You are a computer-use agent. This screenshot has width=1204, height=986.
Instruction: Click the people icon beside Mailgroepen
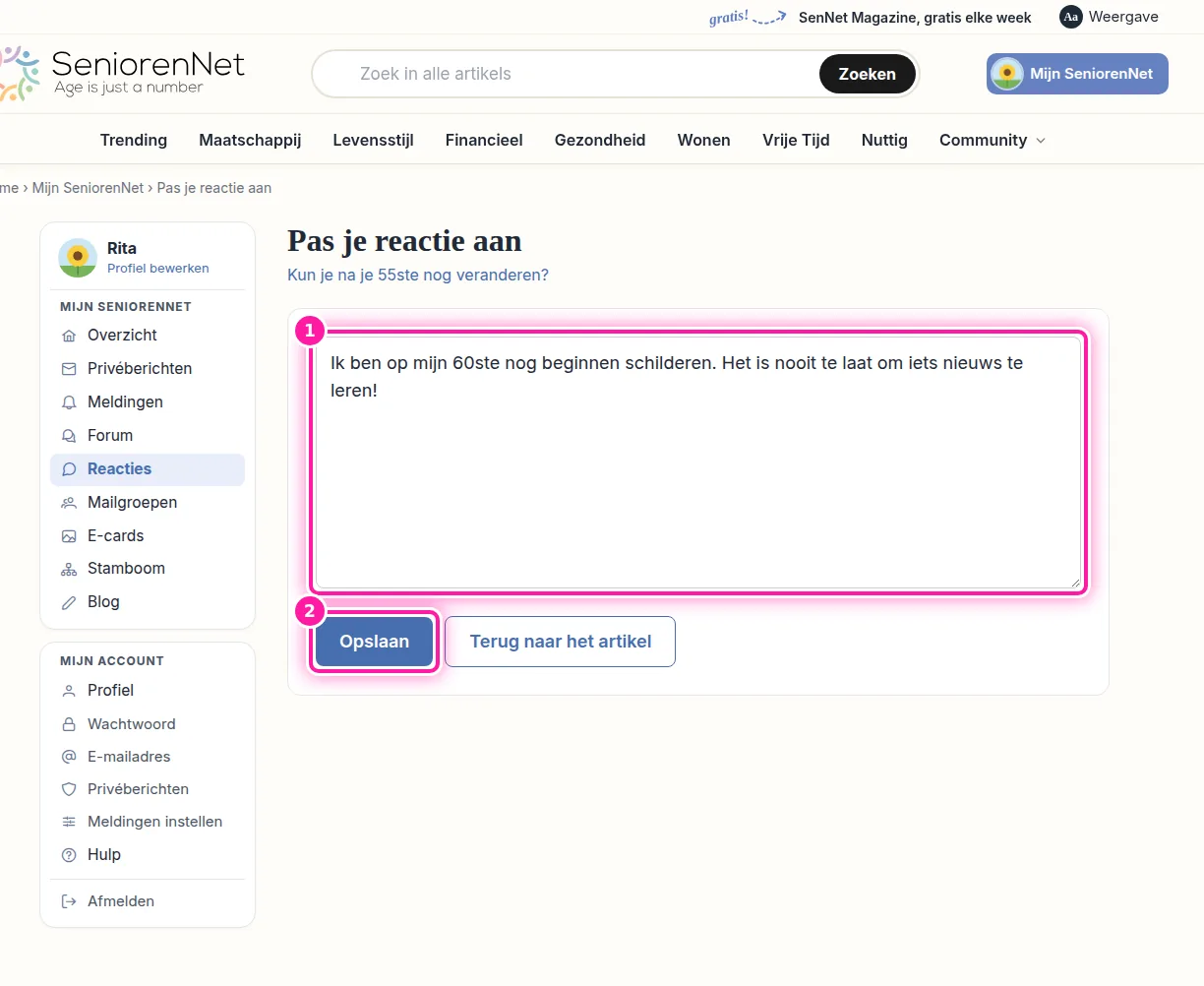click(69, 503)
